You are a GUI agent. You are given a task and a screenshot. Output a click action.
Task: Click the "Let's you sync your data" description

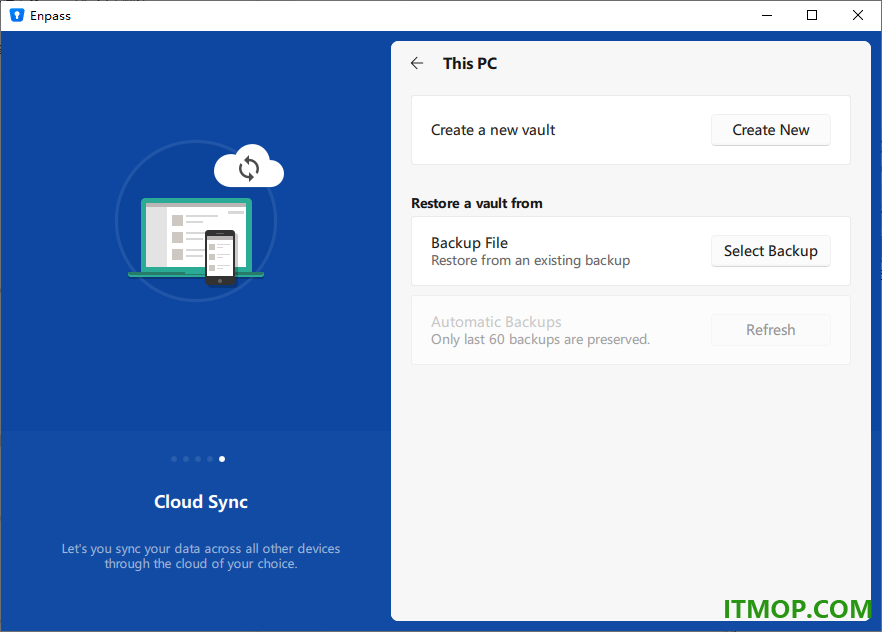[x=201, y=556]
